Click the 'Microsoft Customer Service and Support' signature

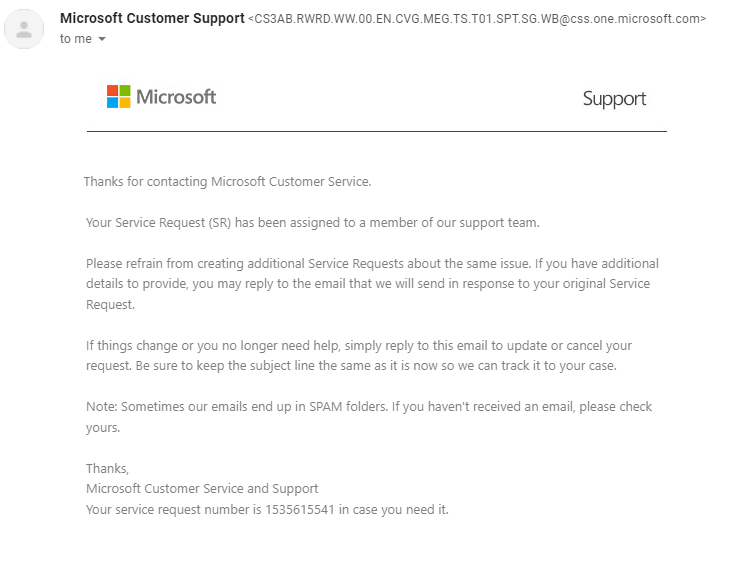pos(202,489)
